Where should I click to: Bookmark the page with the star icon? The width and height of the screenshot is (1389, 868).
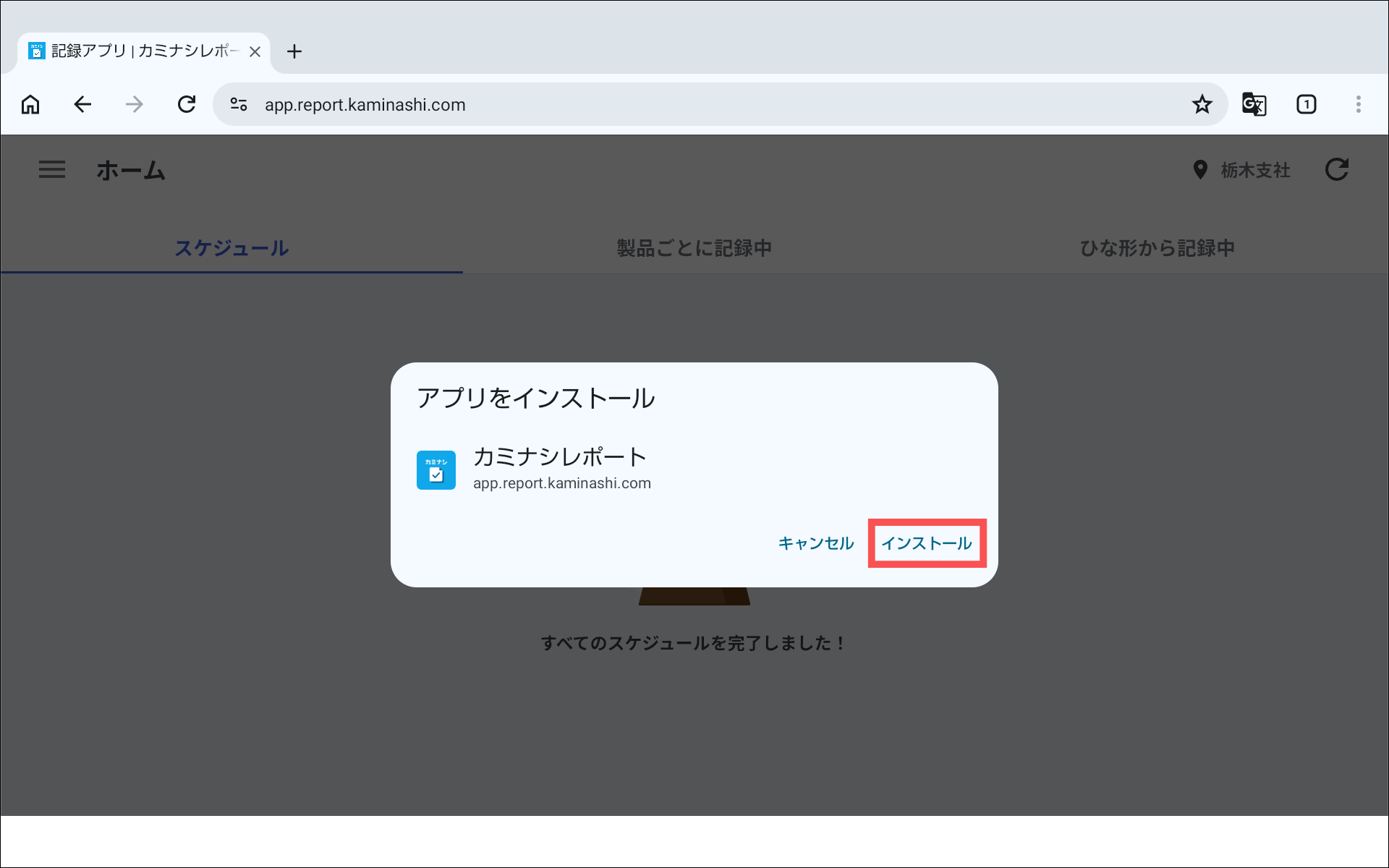point(1202,104)
